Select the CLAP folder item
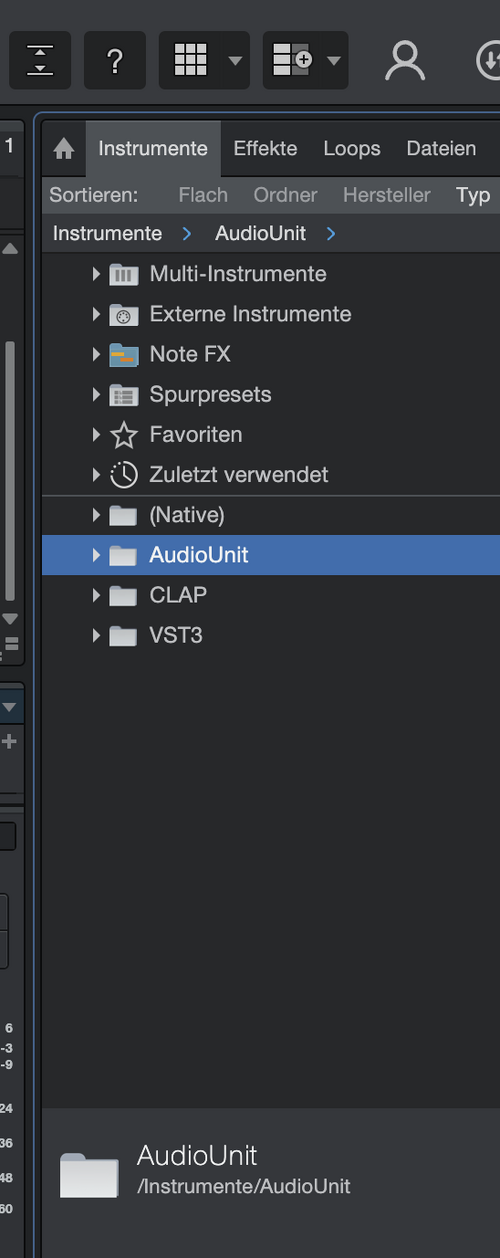The height and width of the screenshot is (1258, 500). (x=271, y=595)
